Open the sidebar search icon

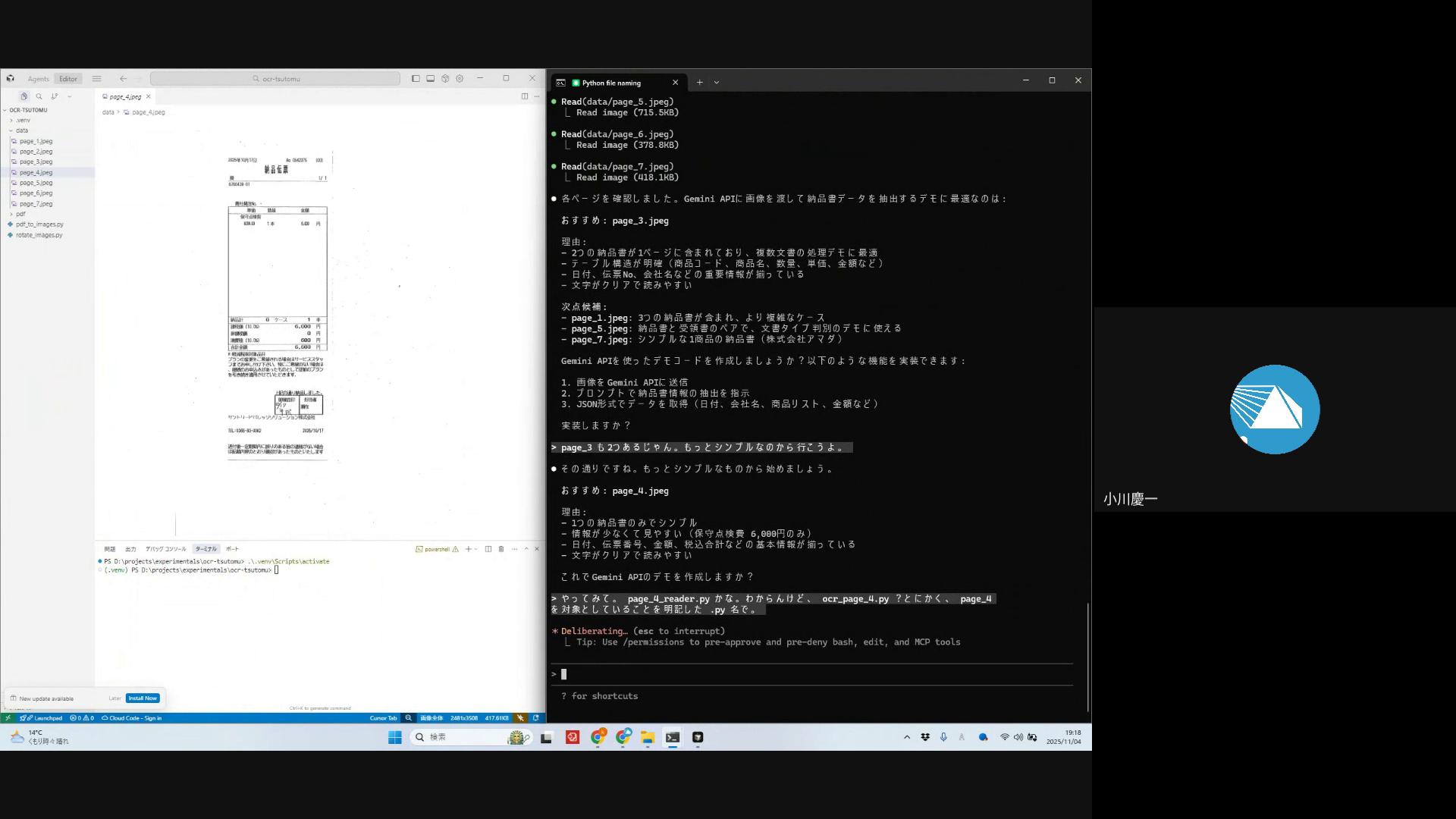pyautogui.click(x=39, y=96)
